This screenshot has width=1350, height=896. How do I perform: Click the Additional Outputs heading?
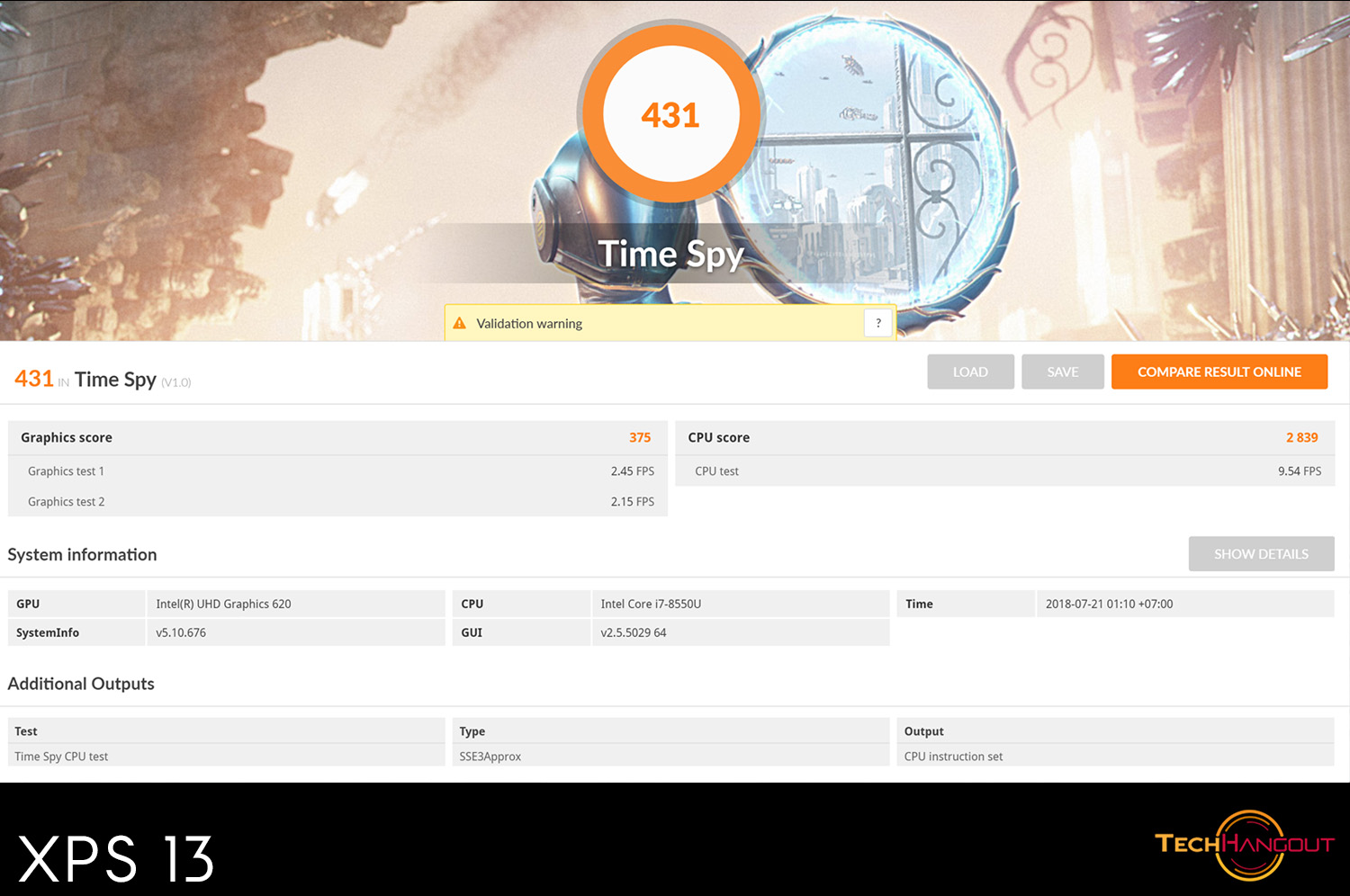pos(81,684)
